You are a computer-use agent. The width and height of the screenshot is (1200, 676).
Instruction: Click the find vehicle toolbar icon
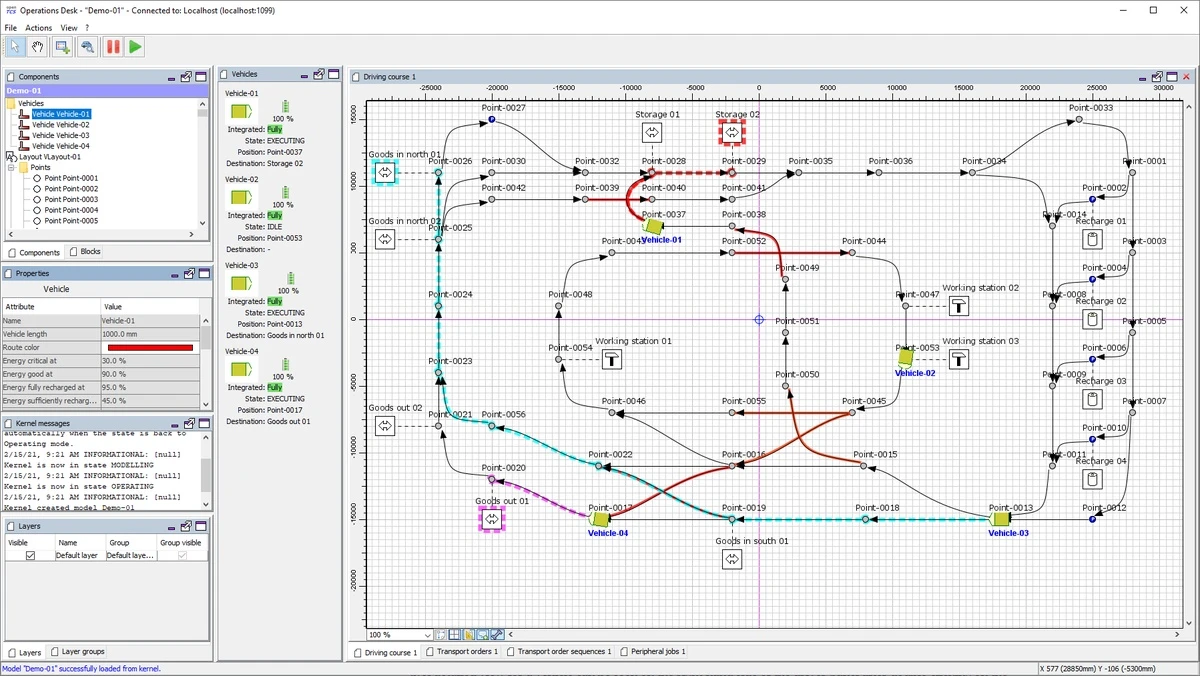click(87, 46)
